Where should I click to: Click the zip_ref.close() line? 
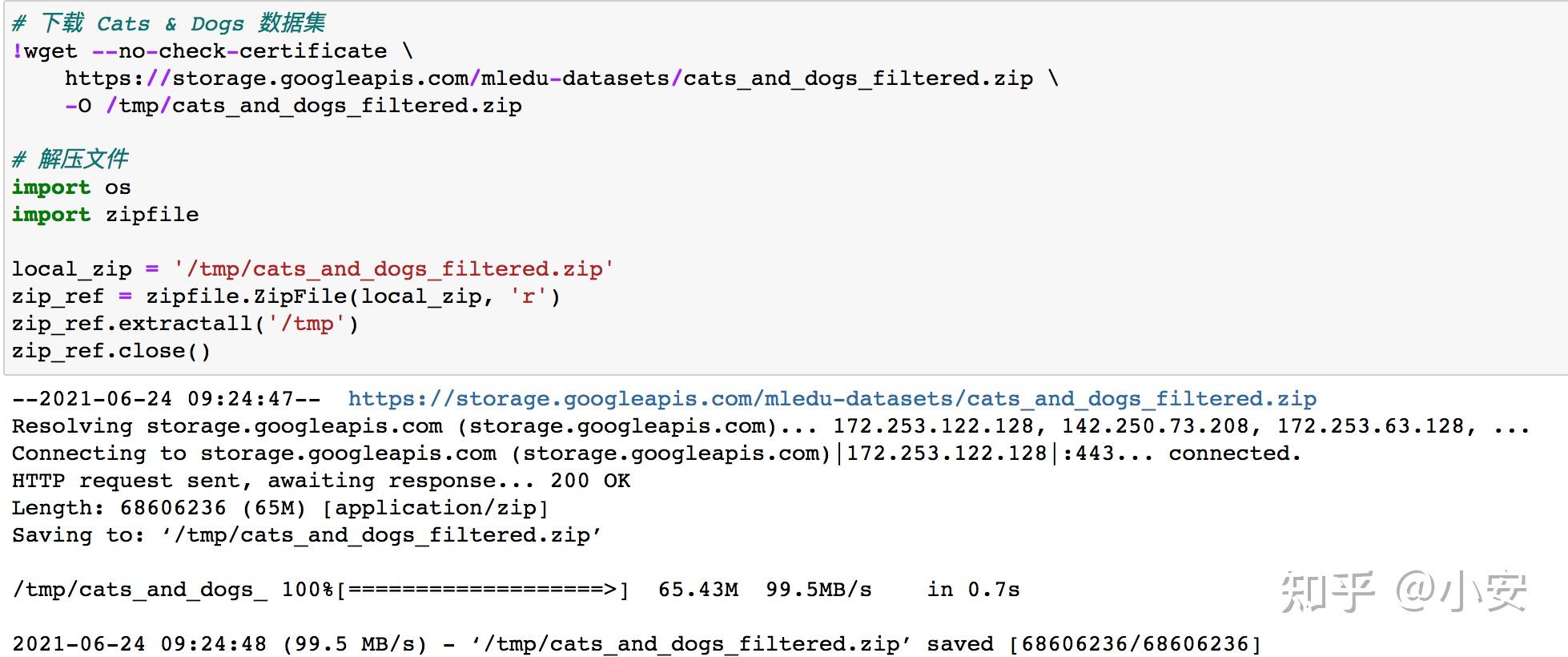(111, 351)
